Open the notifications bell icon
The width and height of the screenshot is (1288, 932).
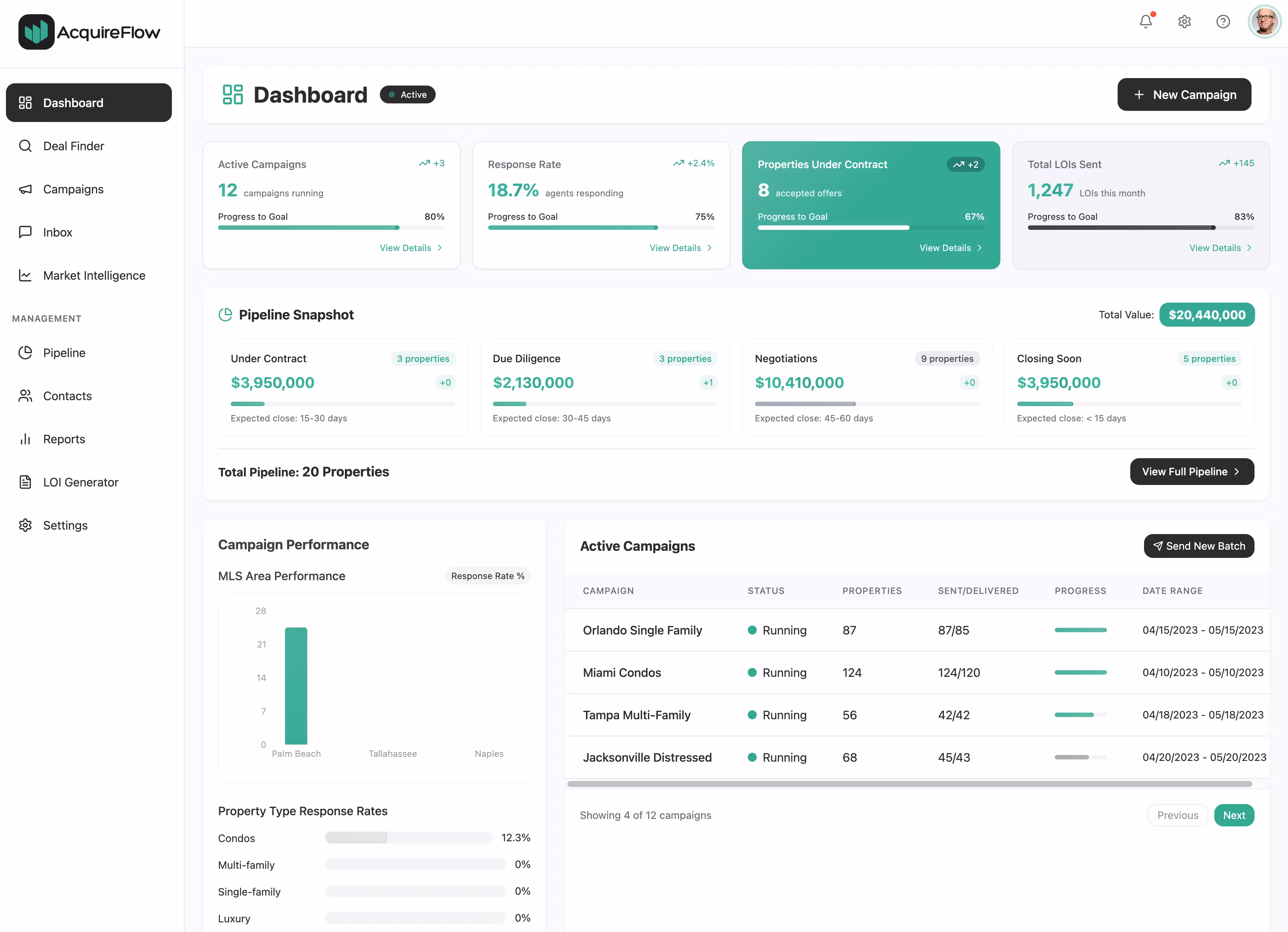(x=1146, y=22)
